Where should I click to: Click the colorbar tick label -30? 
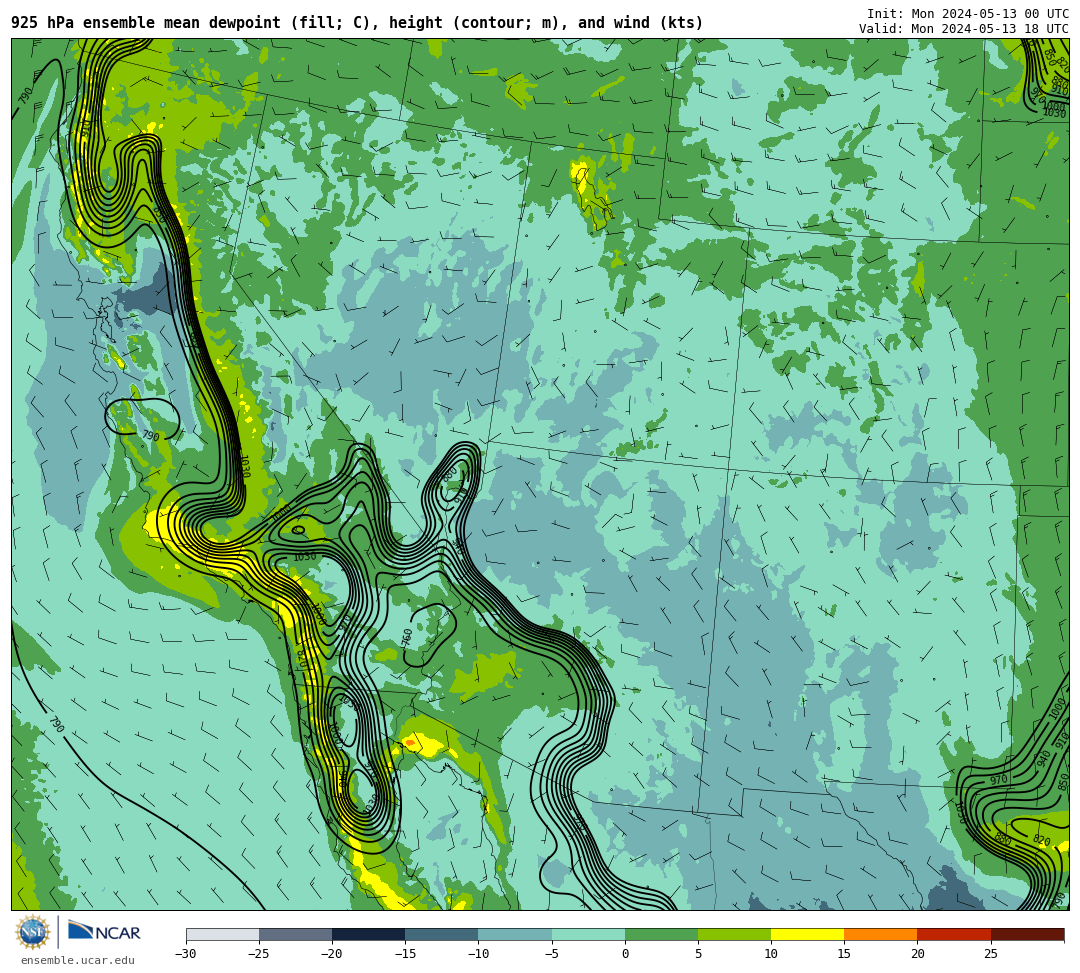point(186,954)
